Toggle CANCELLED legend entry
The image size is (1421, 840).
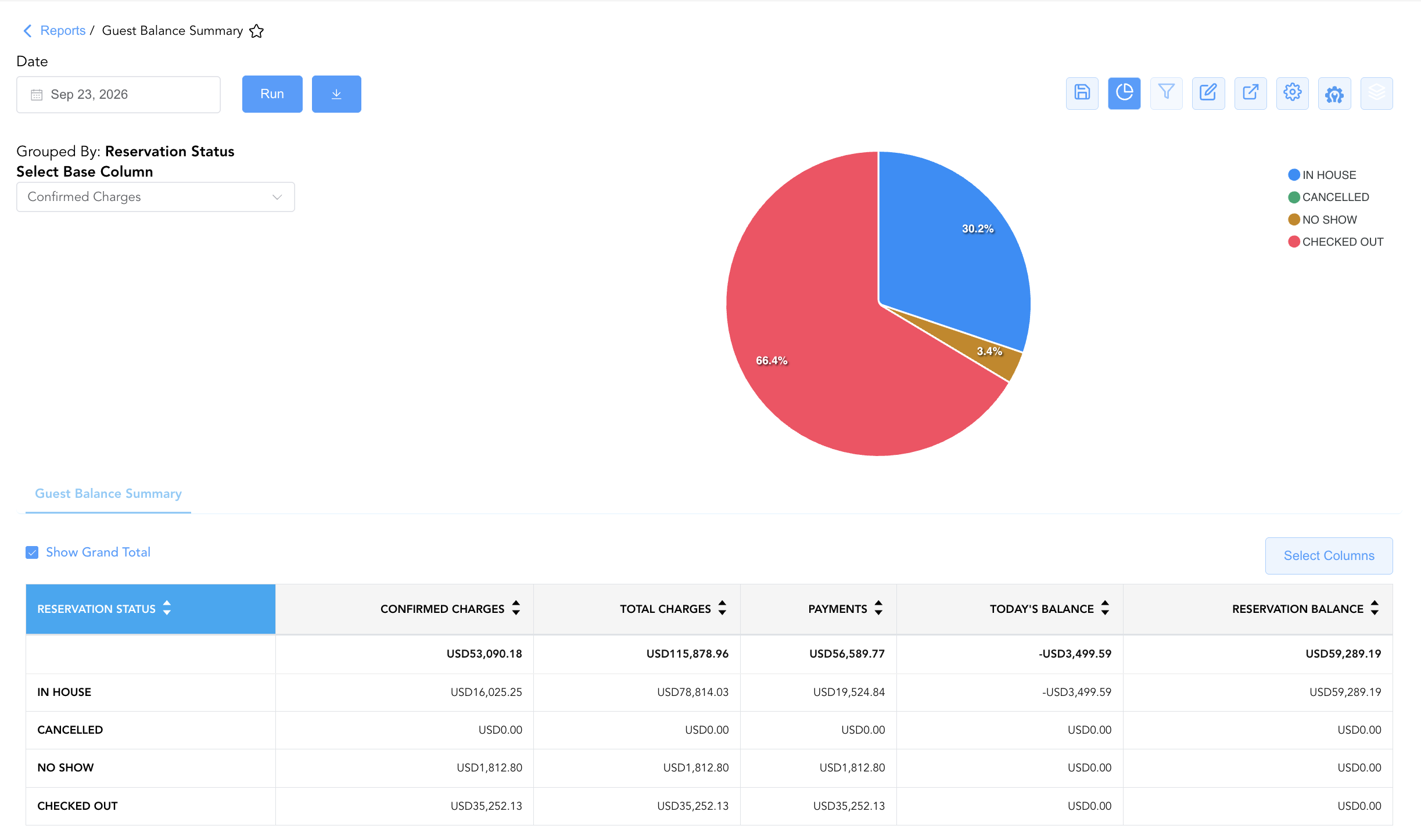pos(1328,197)
